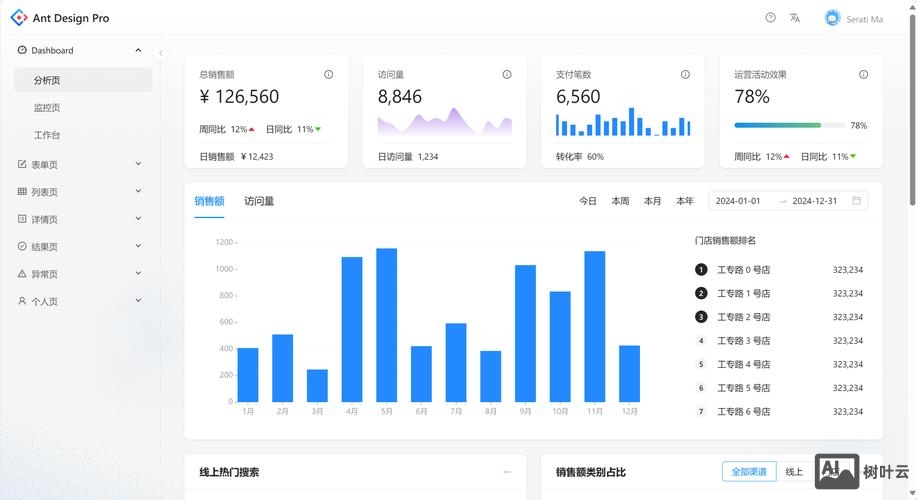Click the ¥ 126,560 total sales value

point(239,96)
